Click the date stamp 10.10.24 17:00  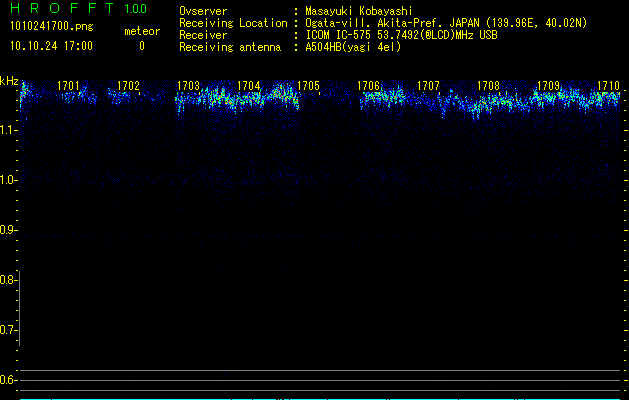51,46
